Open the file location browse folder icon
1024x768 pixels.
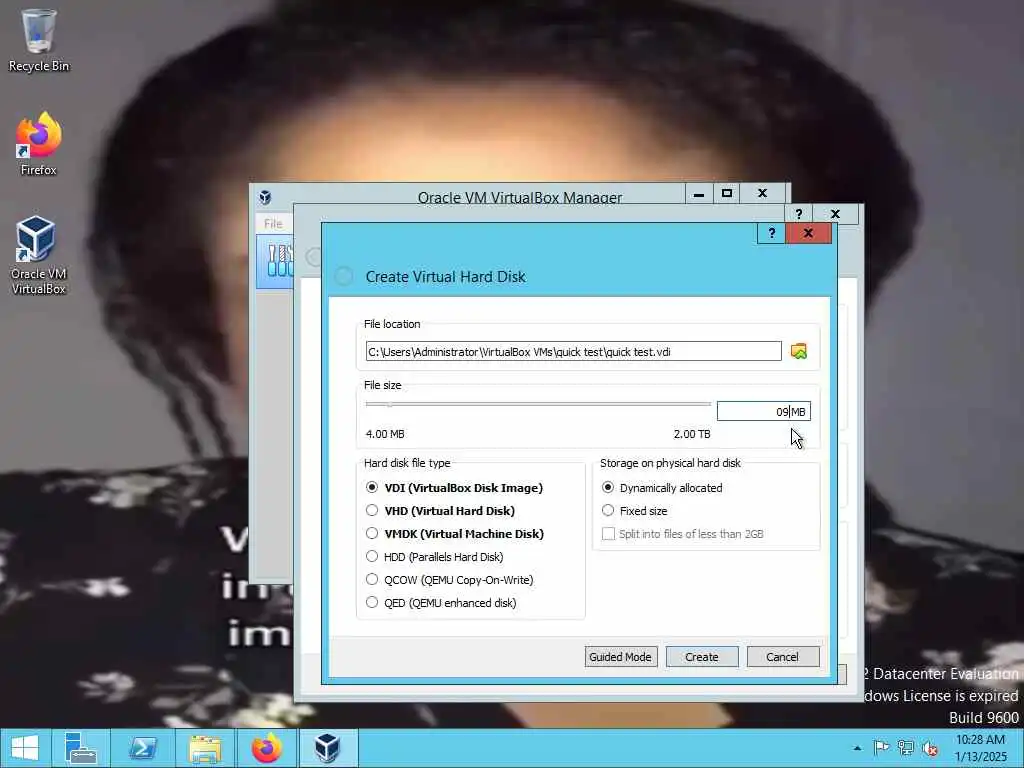click(x=798, y=351)
